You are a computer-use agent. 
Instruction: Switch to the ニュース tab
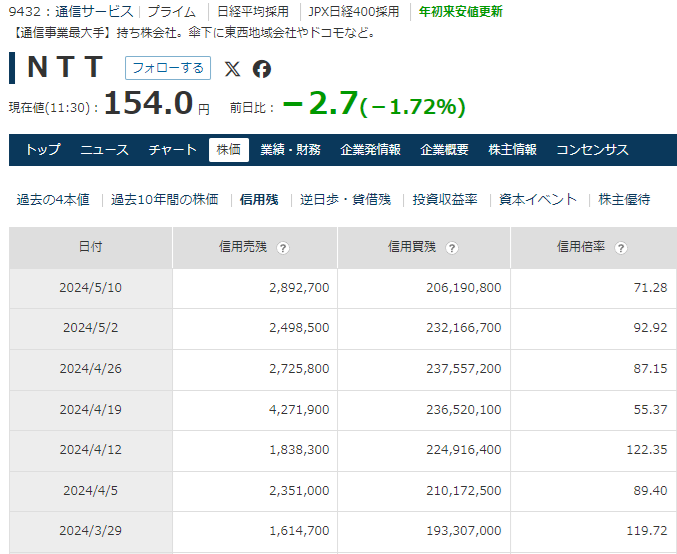pos(104,150)
